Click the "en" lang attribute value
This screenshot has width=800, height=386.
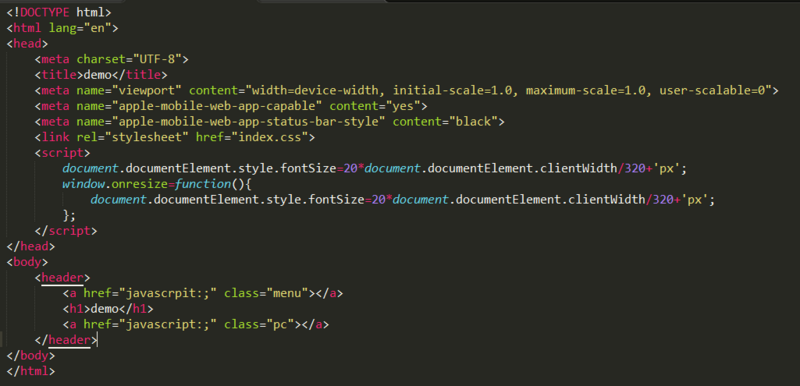coord(97,28)
